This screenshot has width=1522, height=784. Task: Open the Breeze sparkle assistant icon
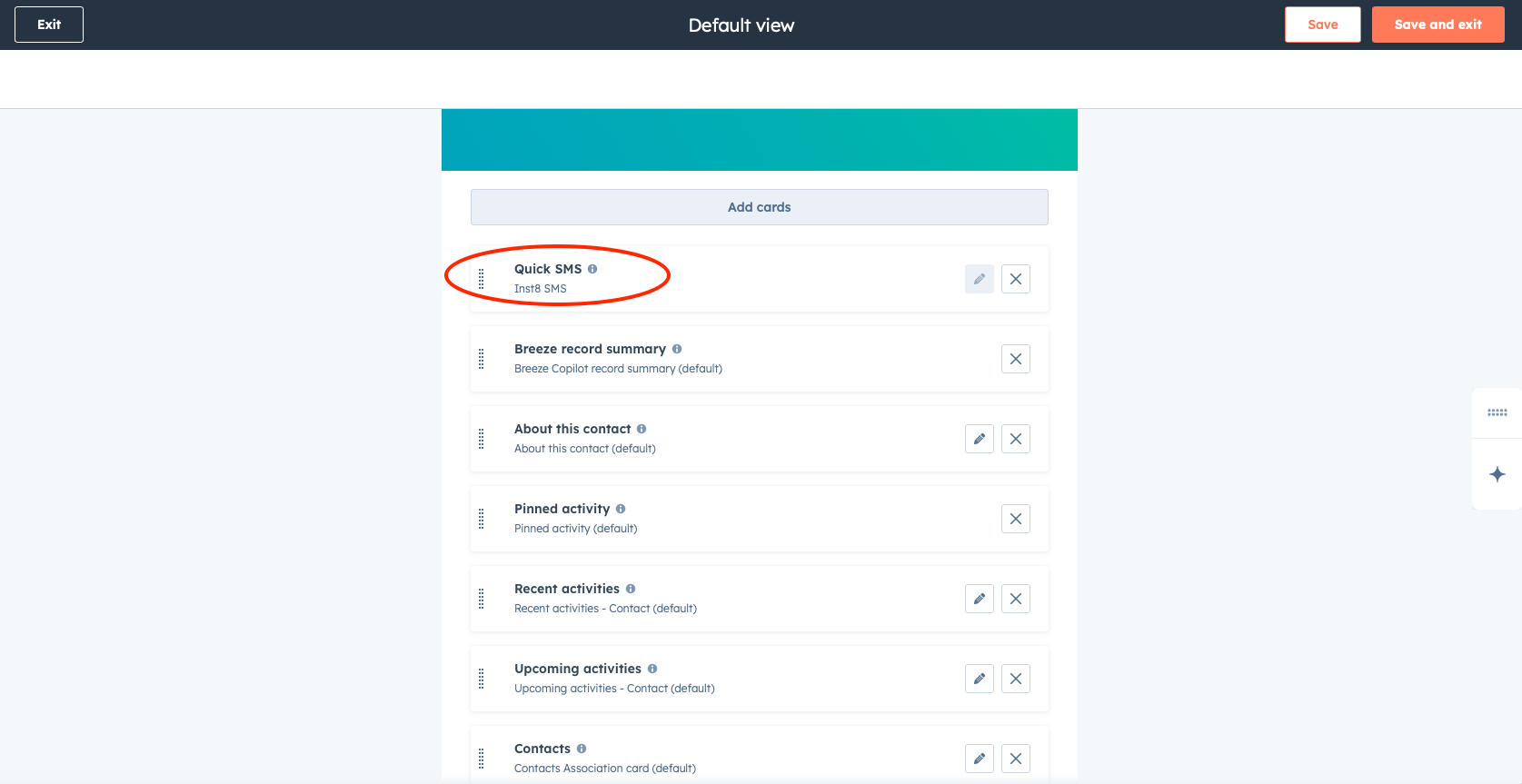[1497, 474]
